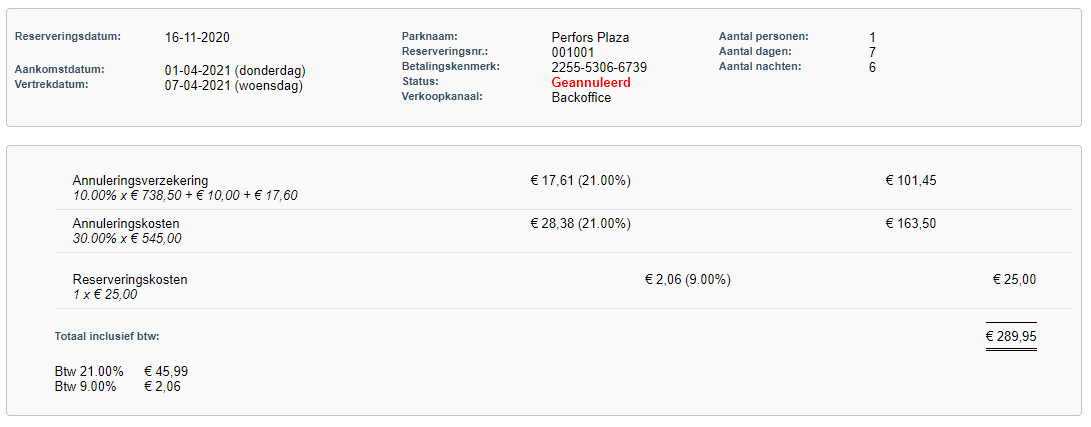Image resolution: width=1091 pixels, height=427 pixels.
Task: Click the € 2,06 (9.00%) tax value
Action: pos(688,280)
